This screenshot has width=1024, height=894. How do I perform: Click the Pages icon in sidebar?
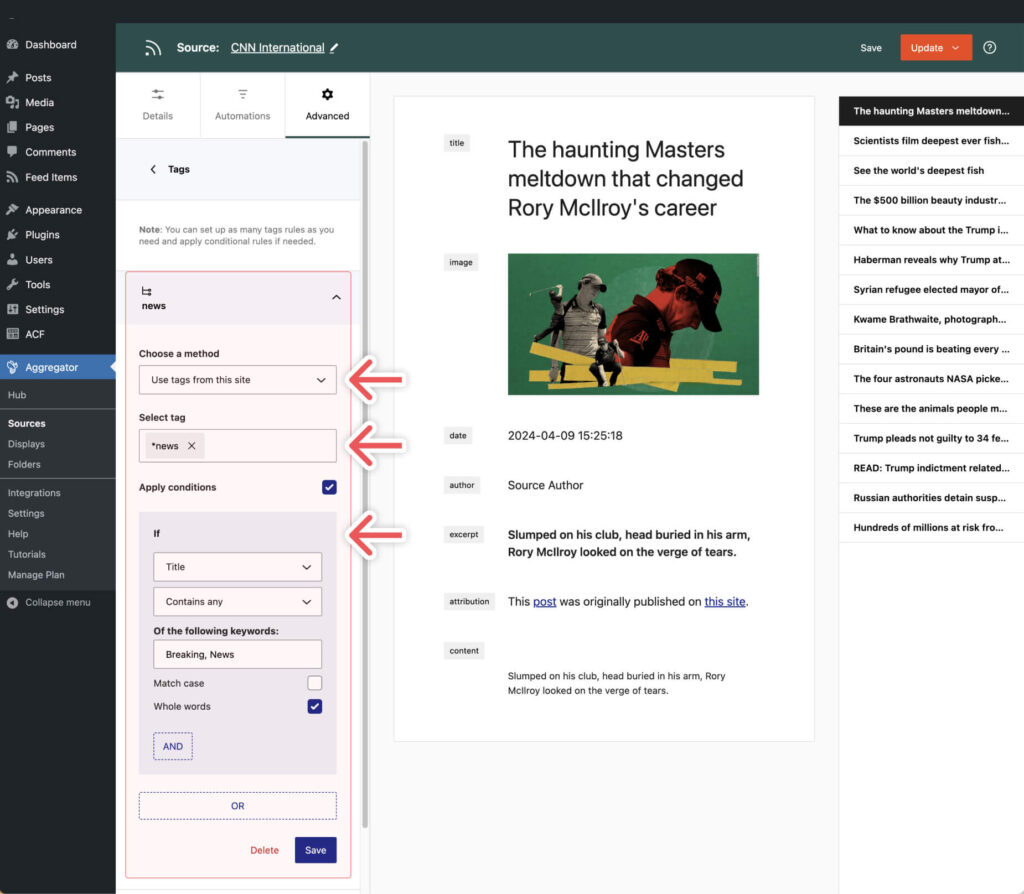[12, 127]
